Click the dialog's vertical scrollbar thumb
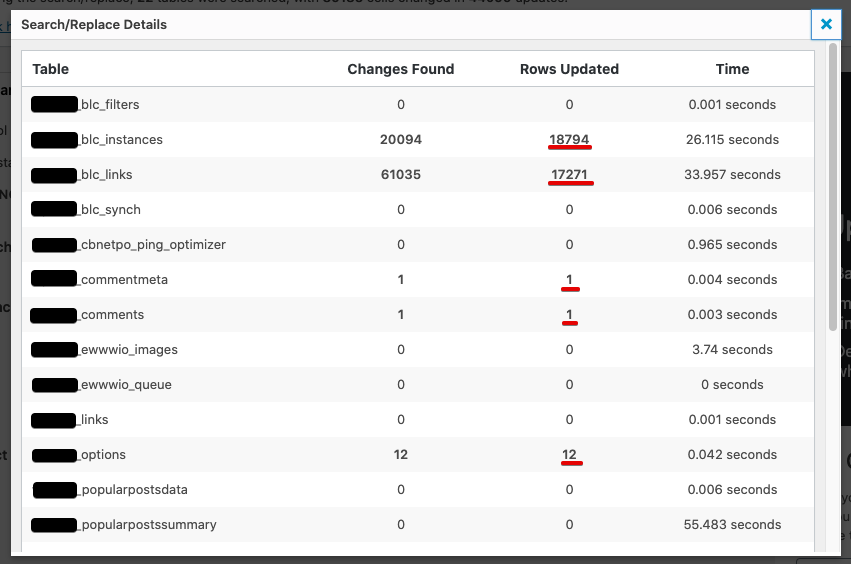The width and height of the screenshot is (851, 564). pyautogui.click(x=832, y=190)
